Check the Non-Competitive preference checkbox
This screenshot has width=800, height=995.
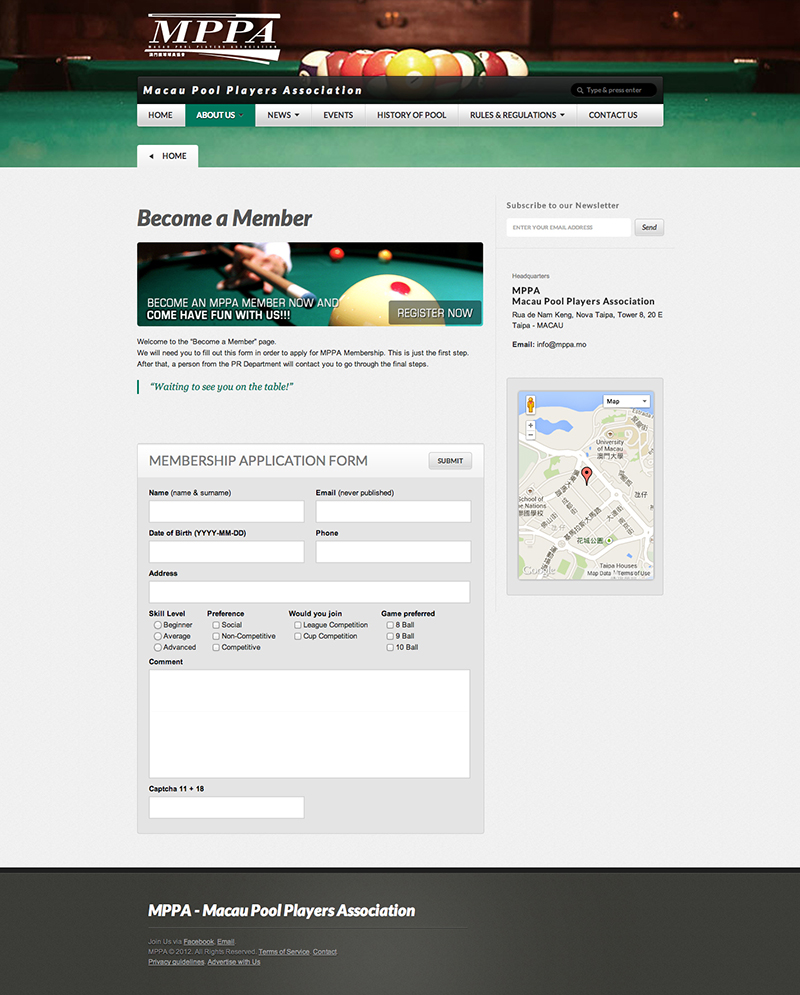click(217, 636)
